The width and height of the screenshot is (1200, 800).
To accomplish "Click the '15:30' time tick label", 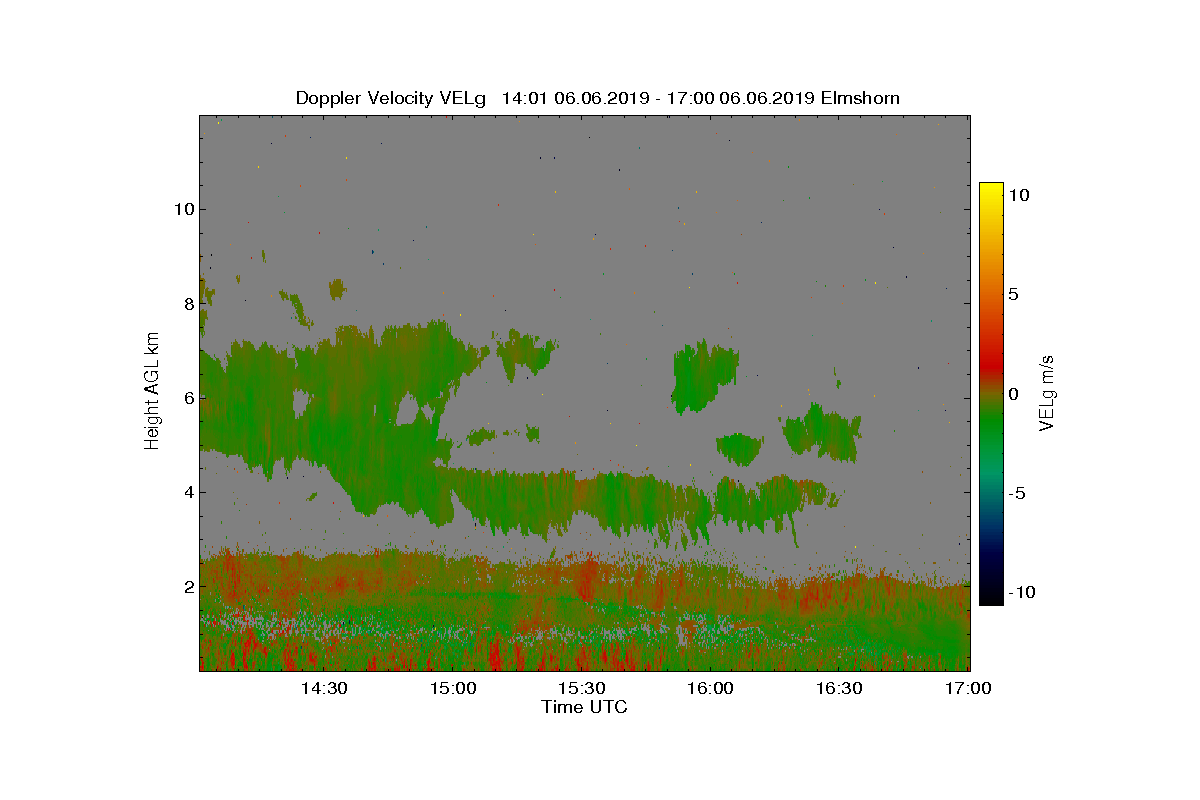I will [582, 689].
